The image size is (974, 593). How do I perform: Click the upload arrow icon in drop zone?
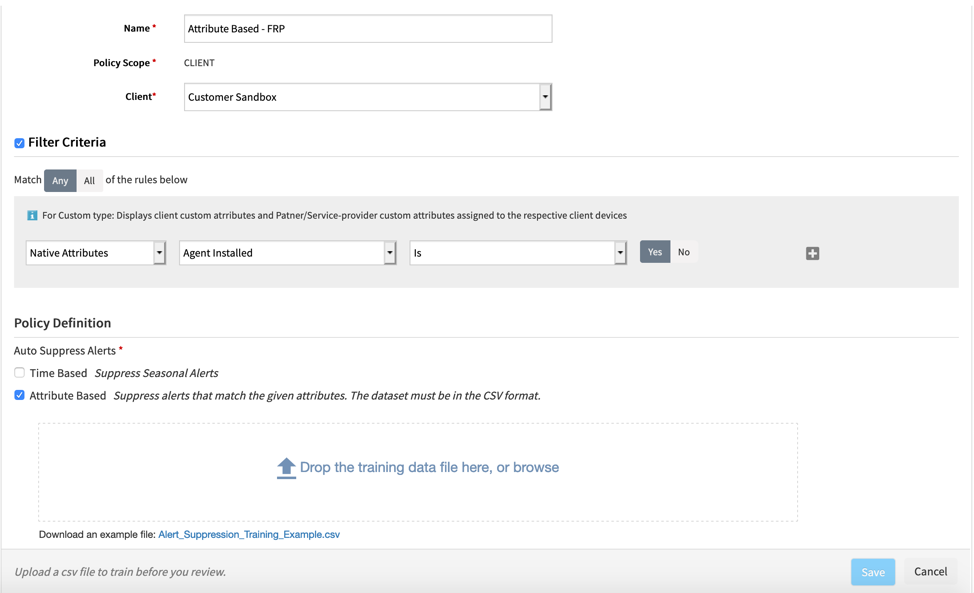286,468
